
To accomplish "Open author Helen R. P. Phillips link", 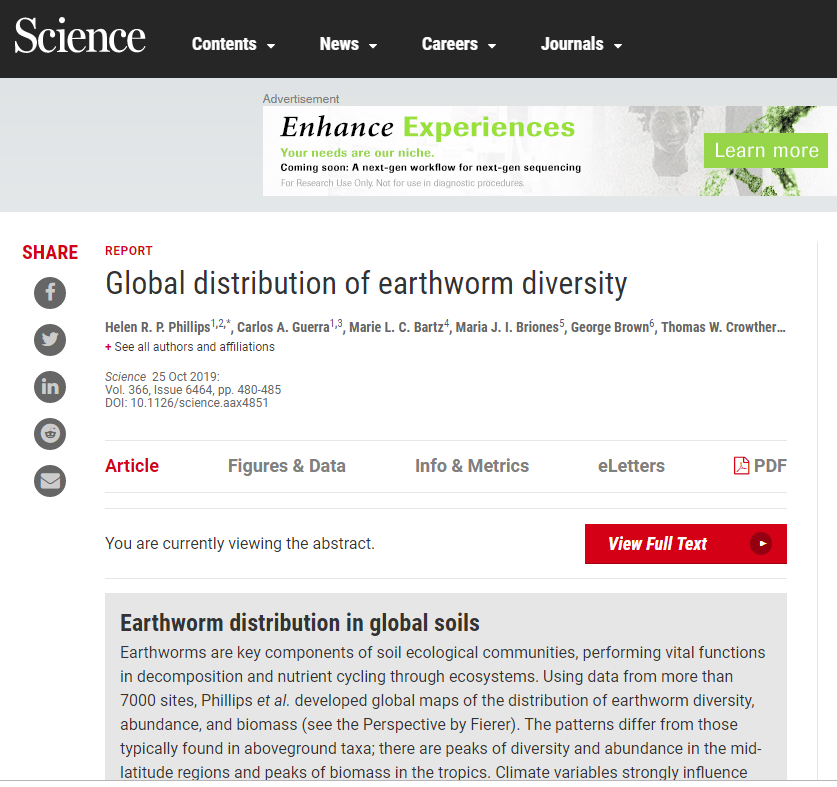I will (x=157, y=328).
